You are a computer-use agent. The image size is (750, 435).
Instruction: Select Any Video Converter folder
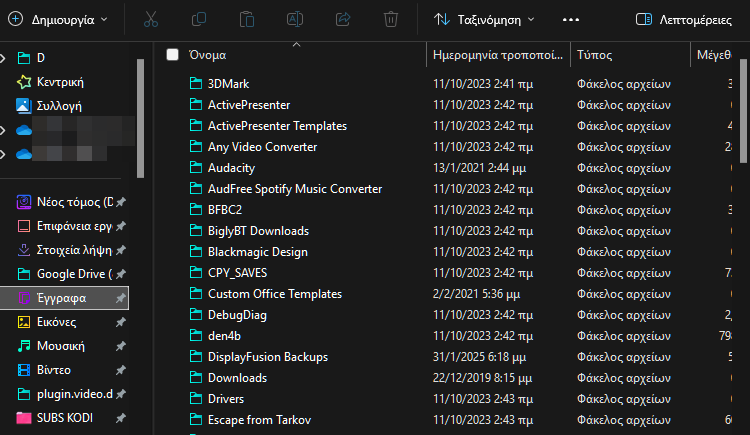coord(262,147)
